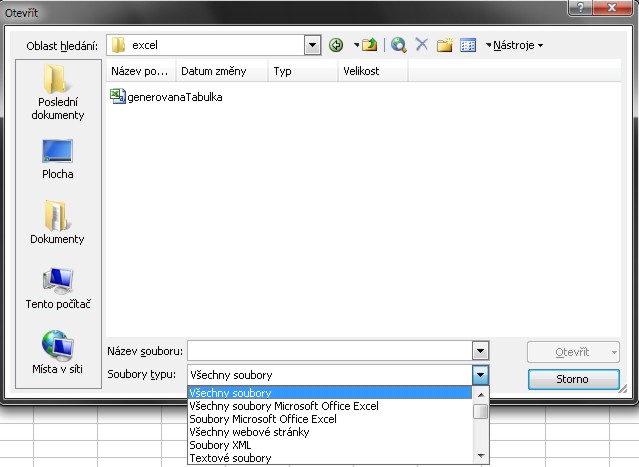Click the green Back navigation icon
The width and height of the screenshot is (639, 467).
tap(337, 45)
